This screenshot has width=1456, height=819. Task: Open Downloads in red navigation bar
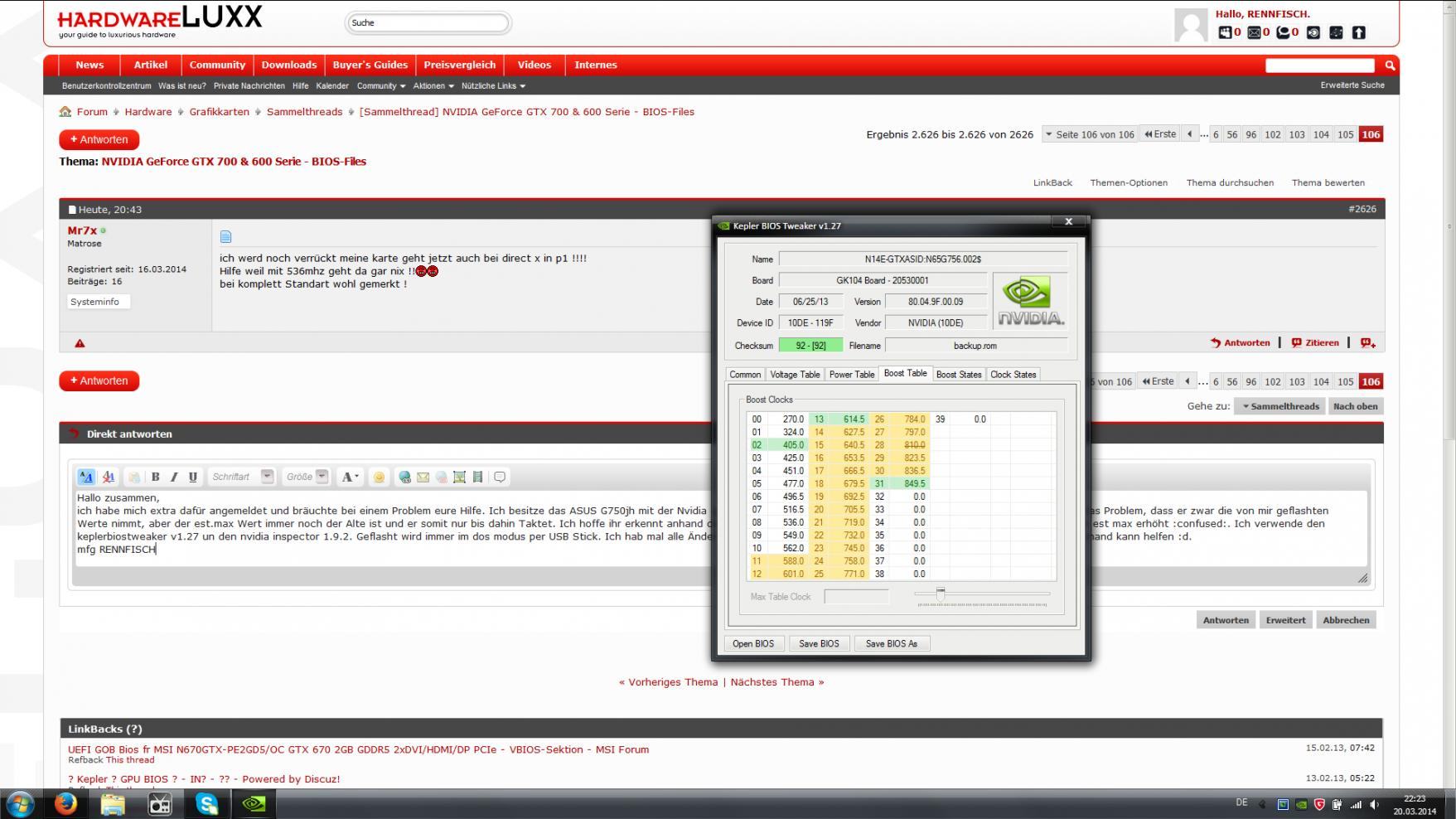289,65
